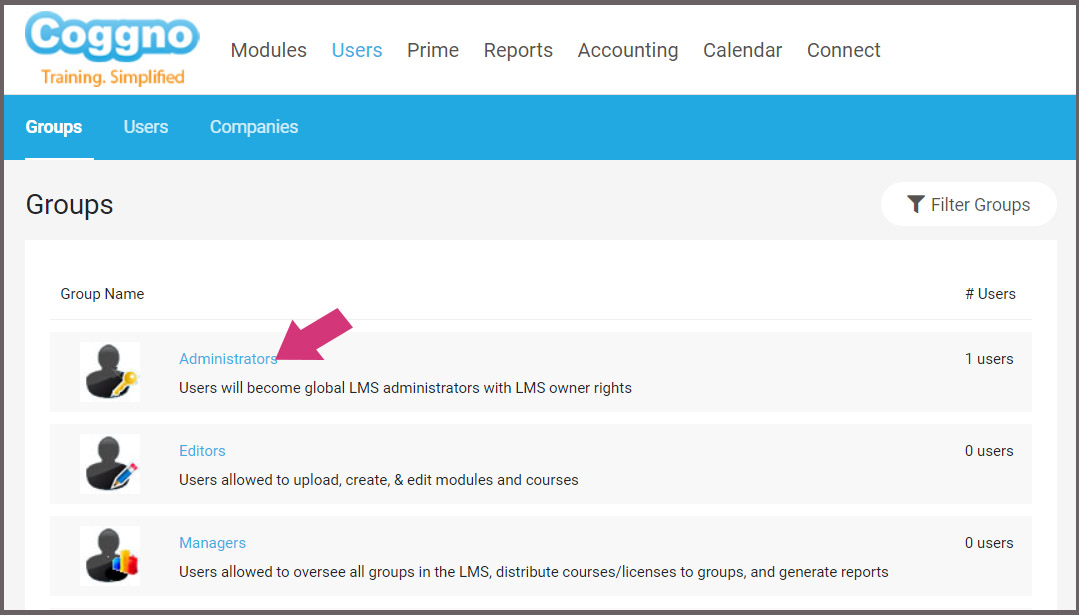
Task: Click the Groups page heading
Action: [70, 205]
